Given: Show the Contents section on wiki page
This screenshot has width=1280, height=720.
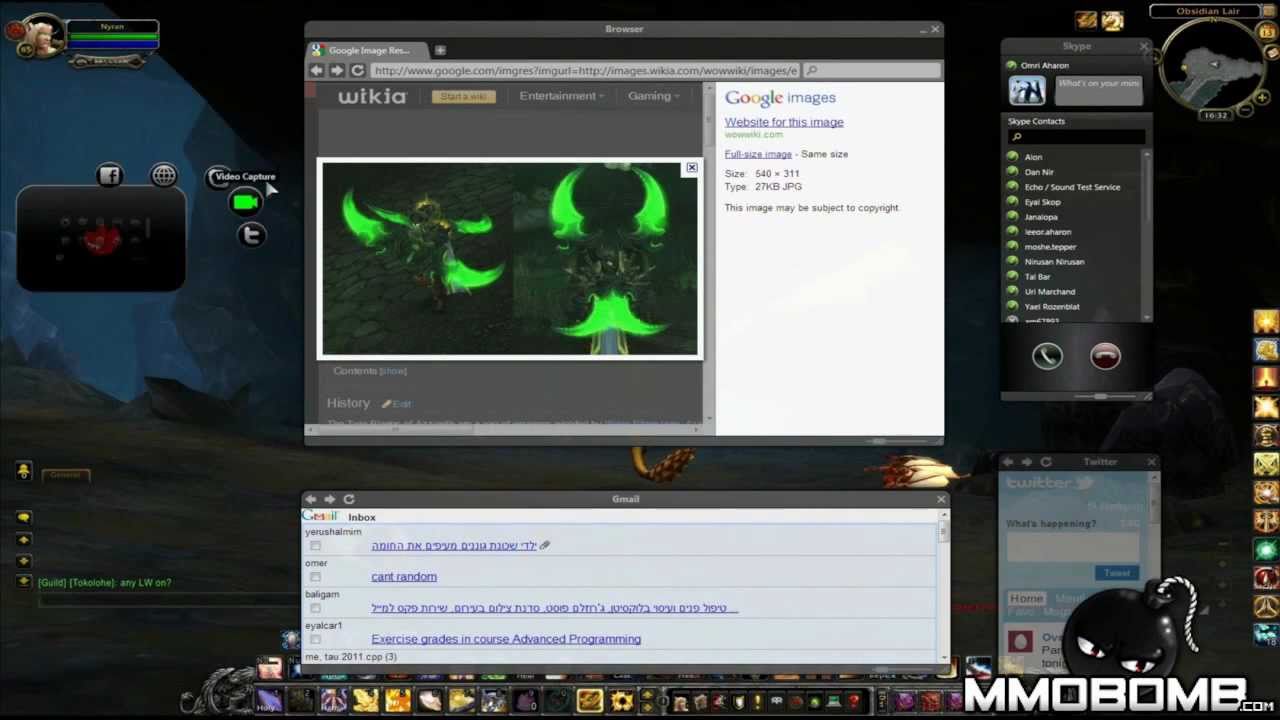Looking at the screenshot, I should click(x=393, y=371).
